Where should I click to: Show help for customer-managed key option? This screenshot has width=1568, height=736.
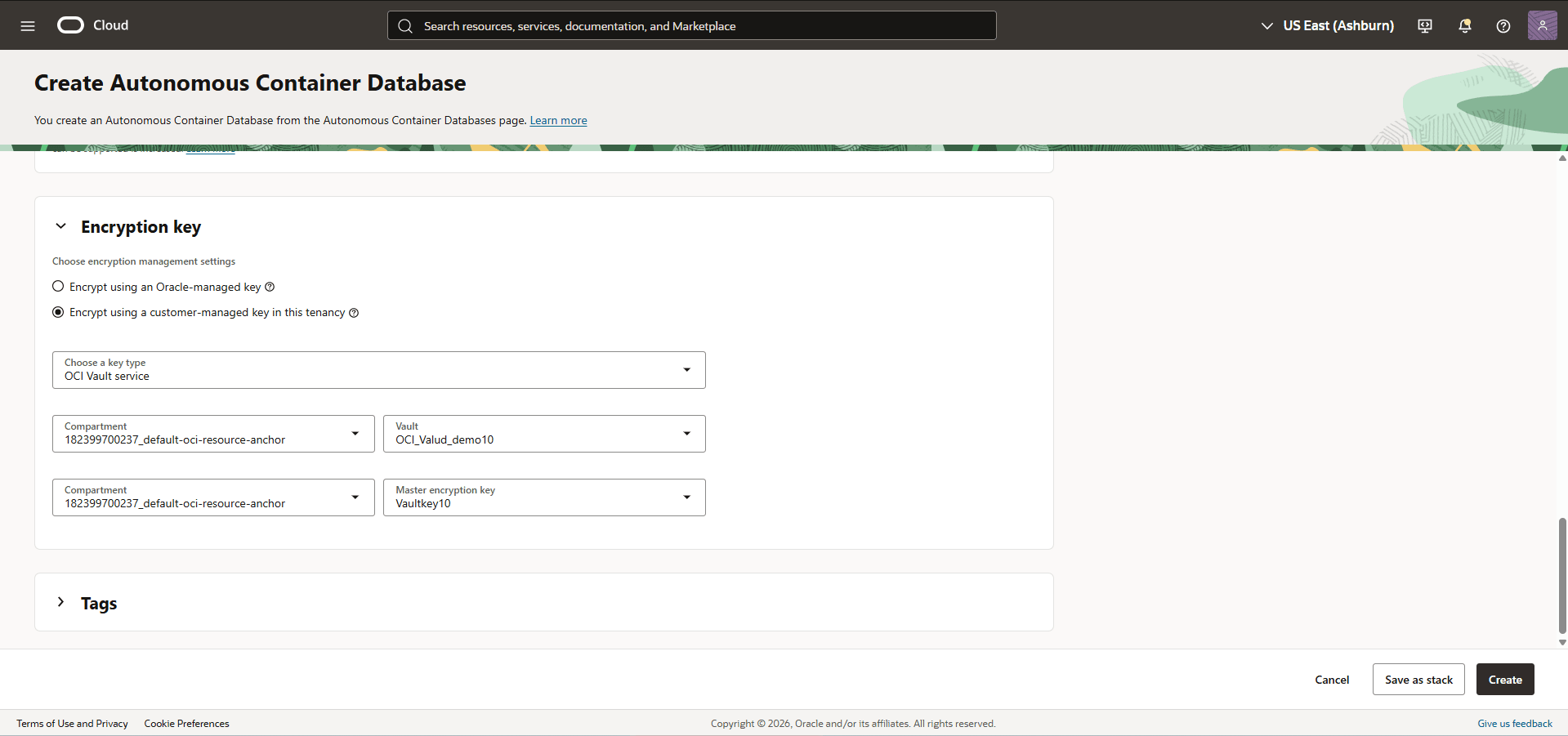(x=354, y=313)
